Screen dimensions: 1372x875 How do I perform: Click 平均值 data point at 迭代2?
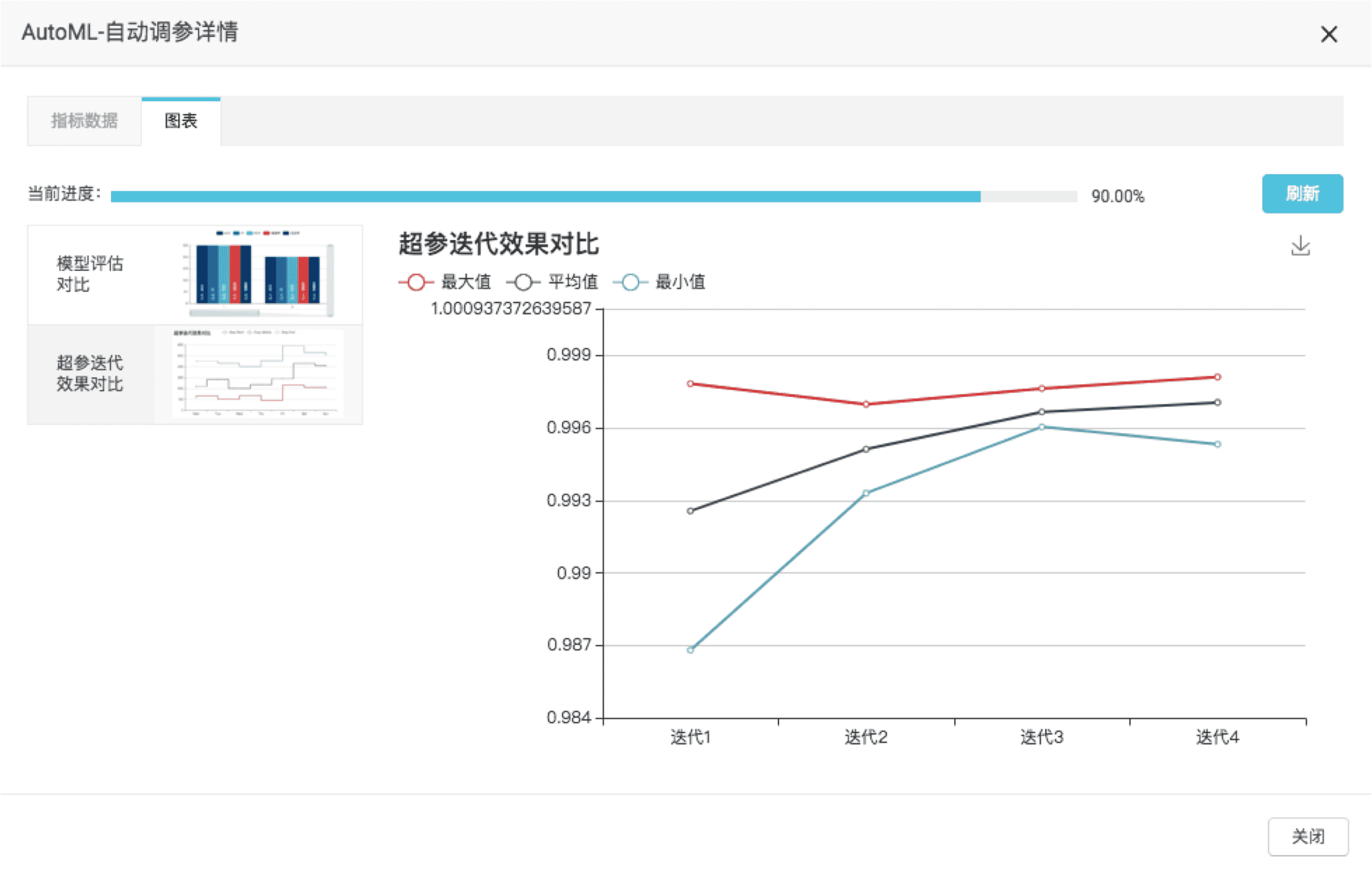[x=866, y=449]
